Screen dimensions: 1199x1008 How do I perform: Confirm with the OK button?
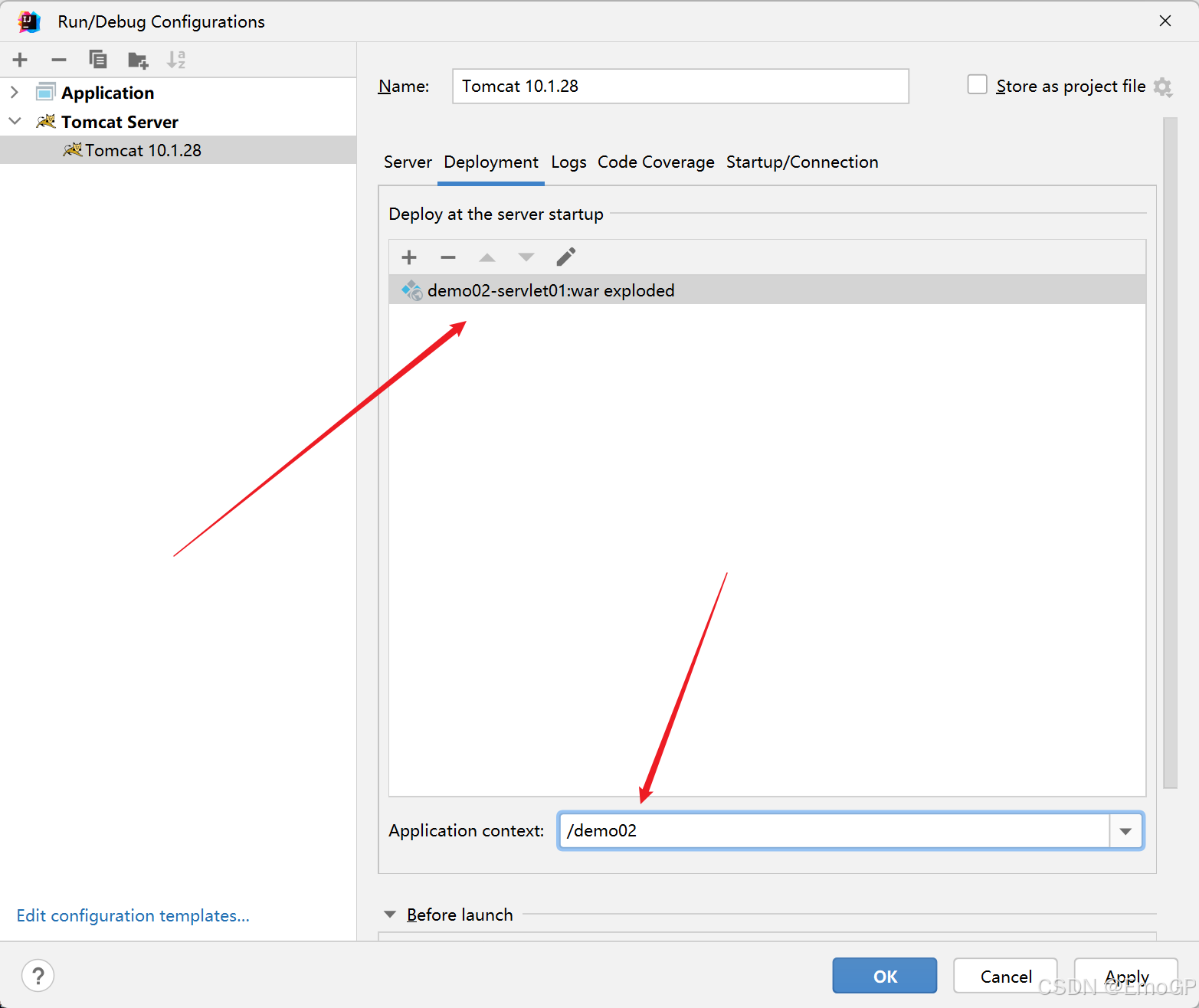coord(885,976)
